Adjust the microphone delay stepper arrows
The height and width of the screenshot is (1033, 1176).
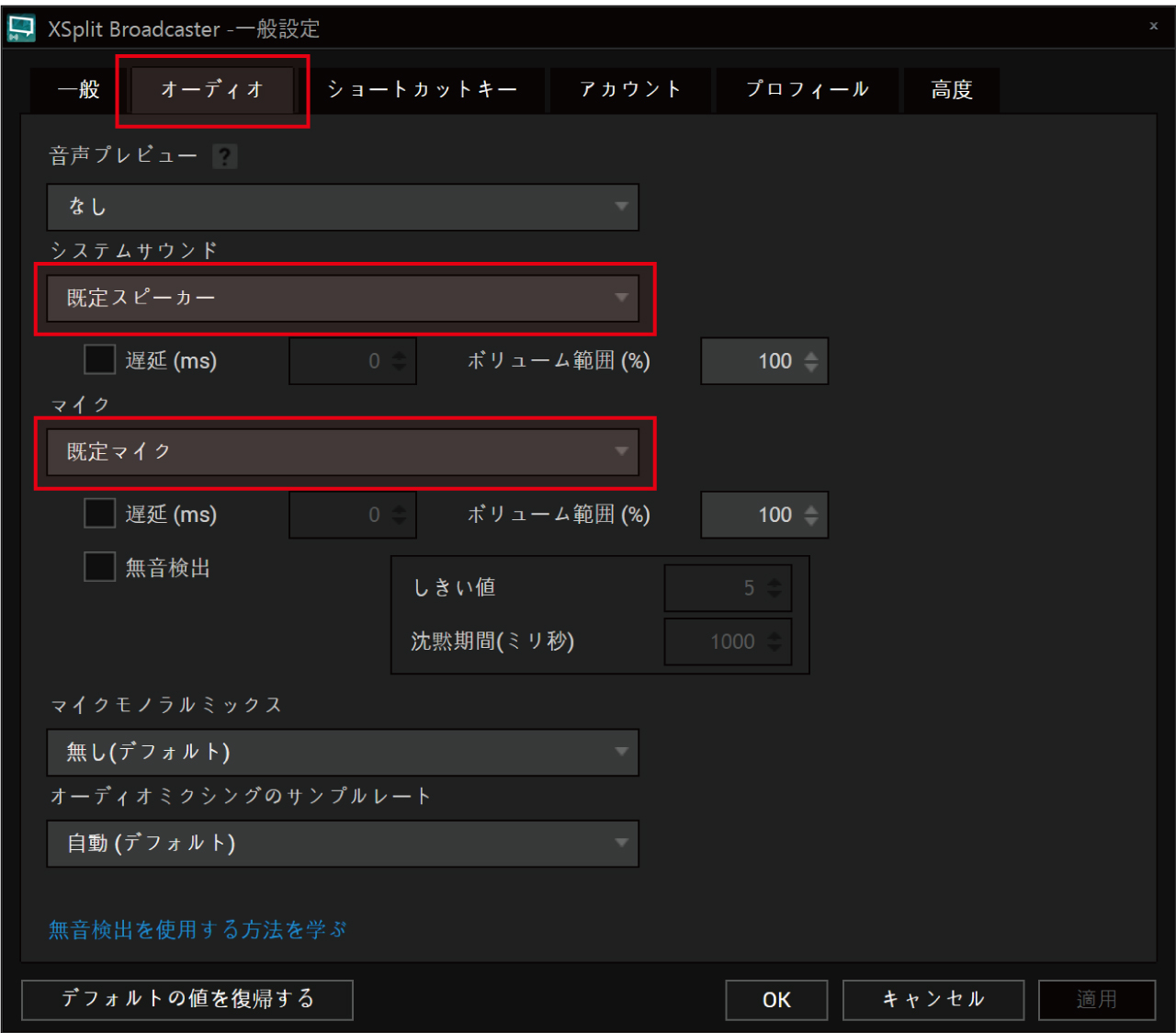click(x=399, y=516)
